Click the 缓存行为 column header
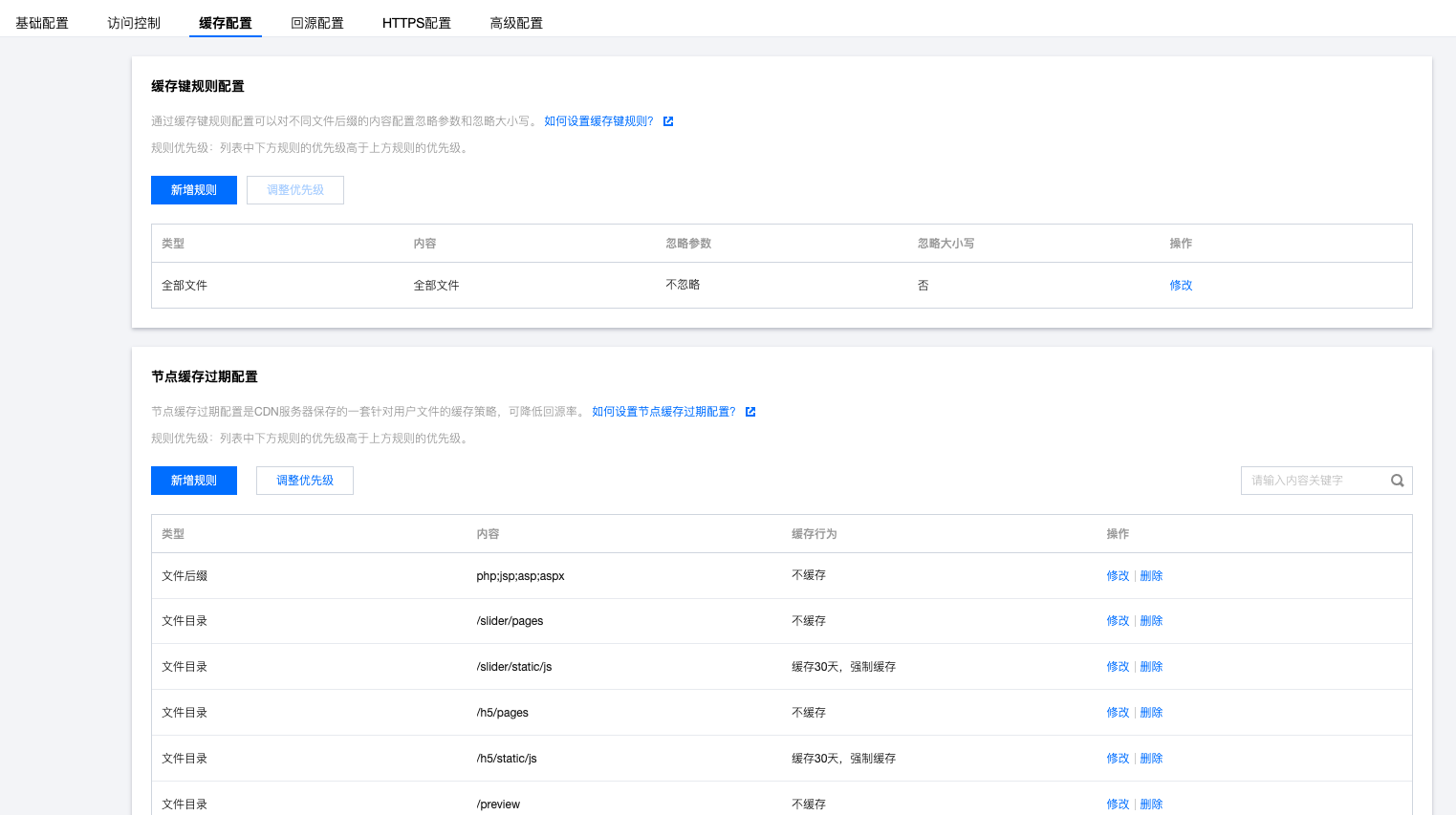This screenshot has width=1456, height=815. coord(814,534)
